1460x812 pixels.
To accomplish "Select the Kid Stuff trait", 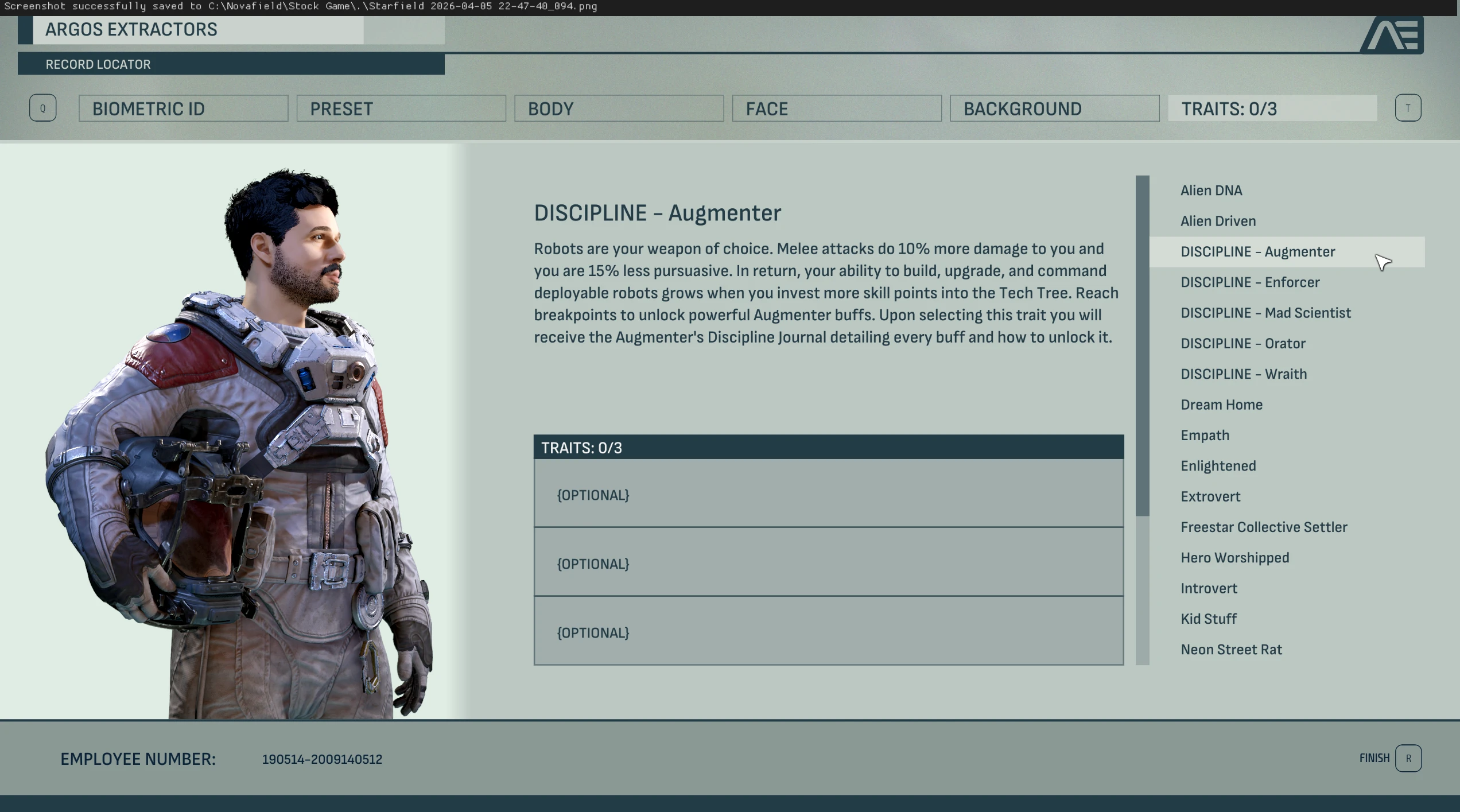I will (1287, 619).
